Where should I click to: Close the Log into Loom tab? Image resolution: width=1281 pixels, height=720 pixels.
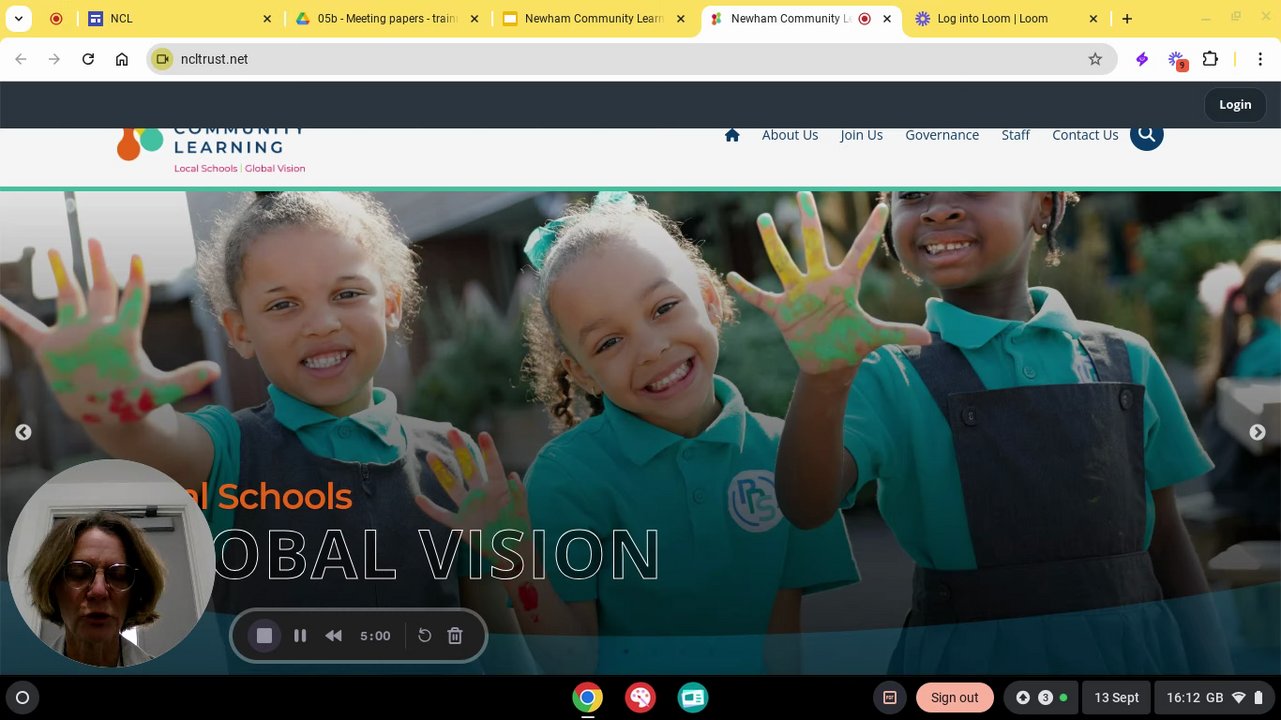[x=1093, y=19]
